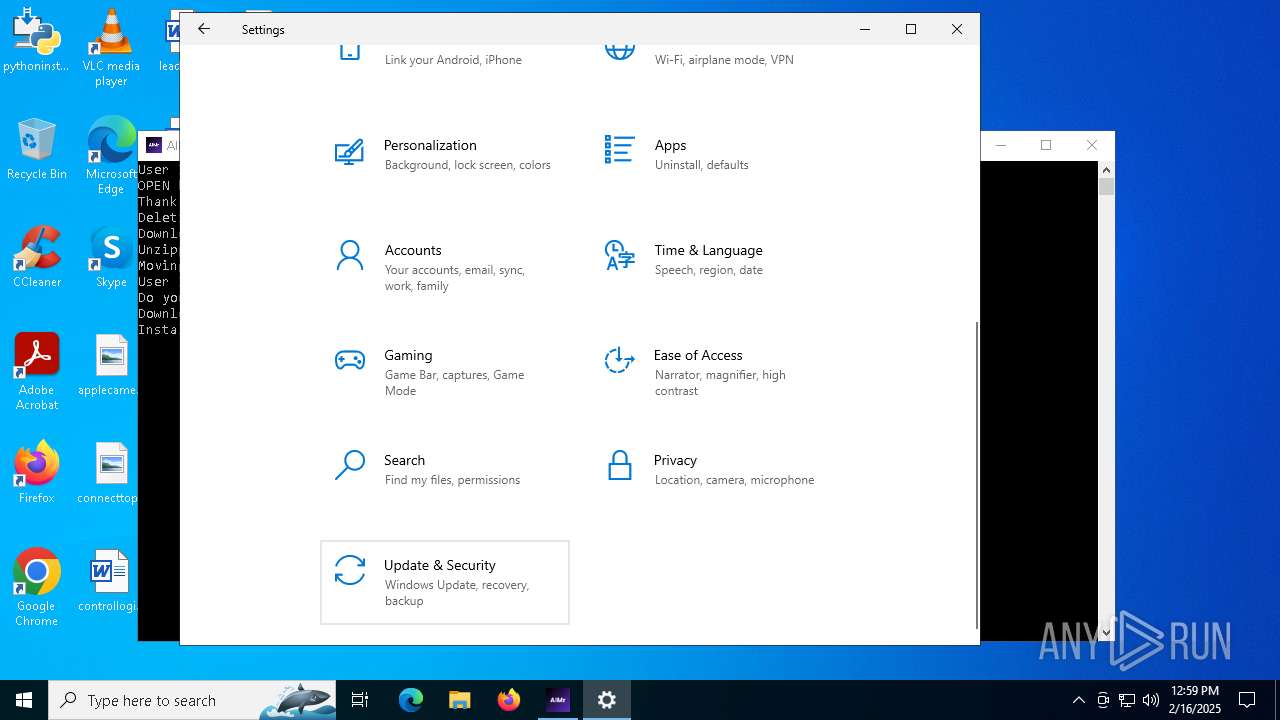Click 'Uninstall, defaults' description
The width and height of the screenshot is (1280, 720).
coord(701,165)
